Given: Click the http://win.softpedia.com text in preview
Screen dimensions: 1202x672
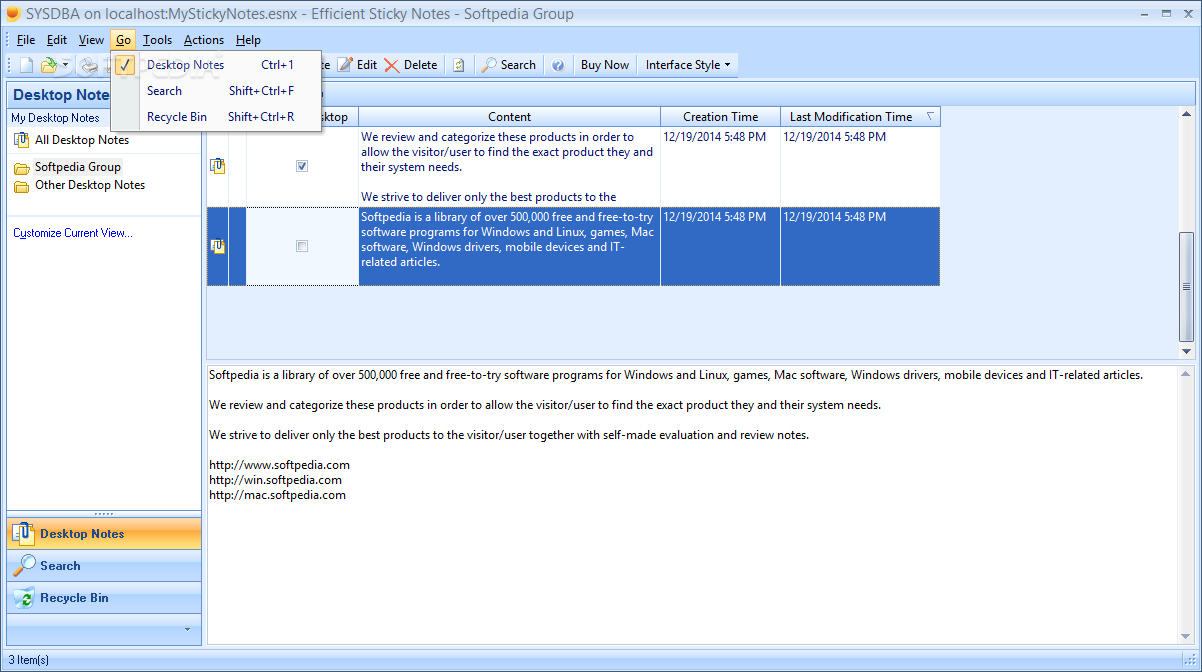Looking at the screenshot, I should coord(275,480).
